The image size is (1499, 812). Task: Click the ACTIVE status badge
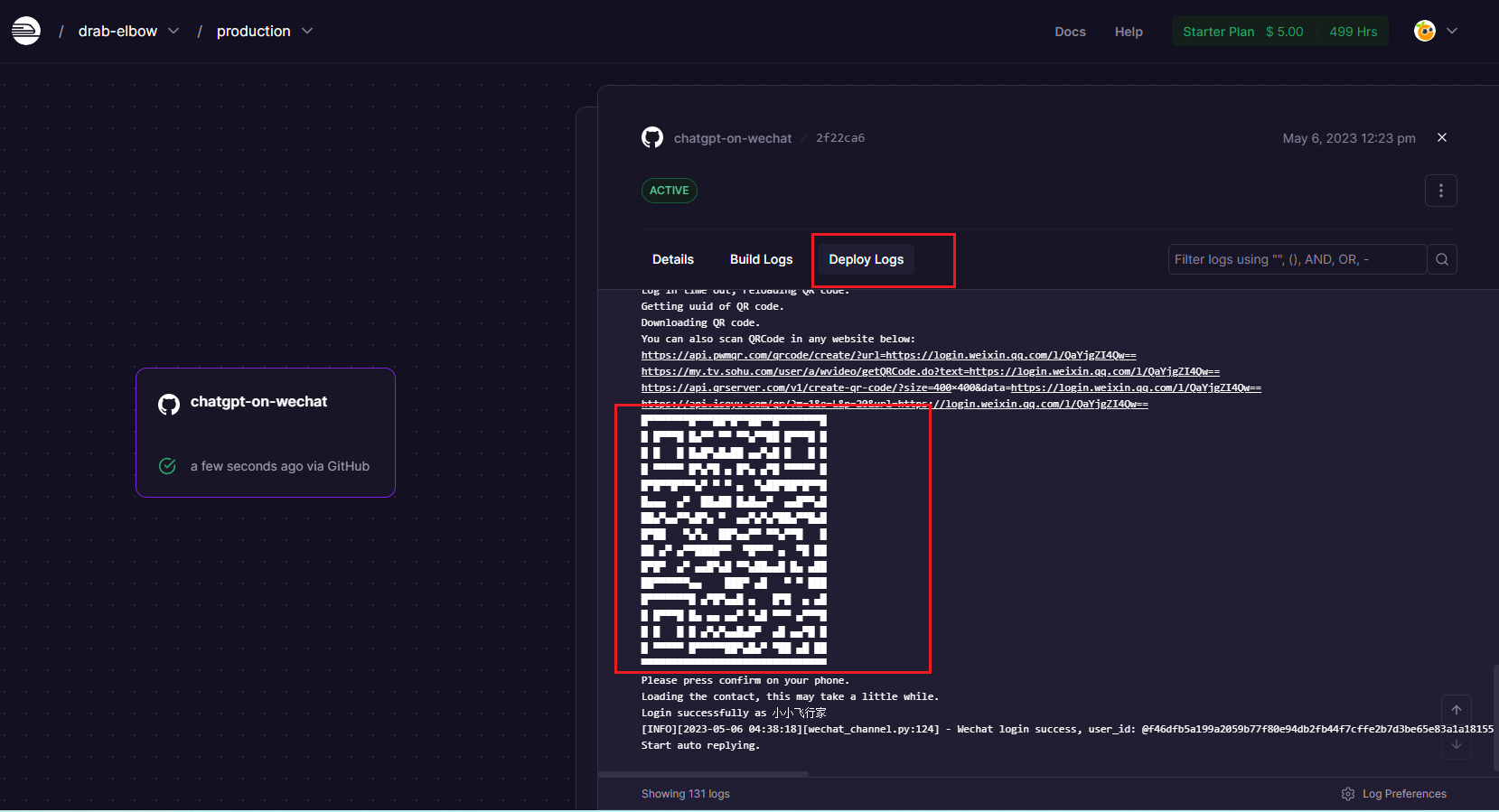click(670, 191)
